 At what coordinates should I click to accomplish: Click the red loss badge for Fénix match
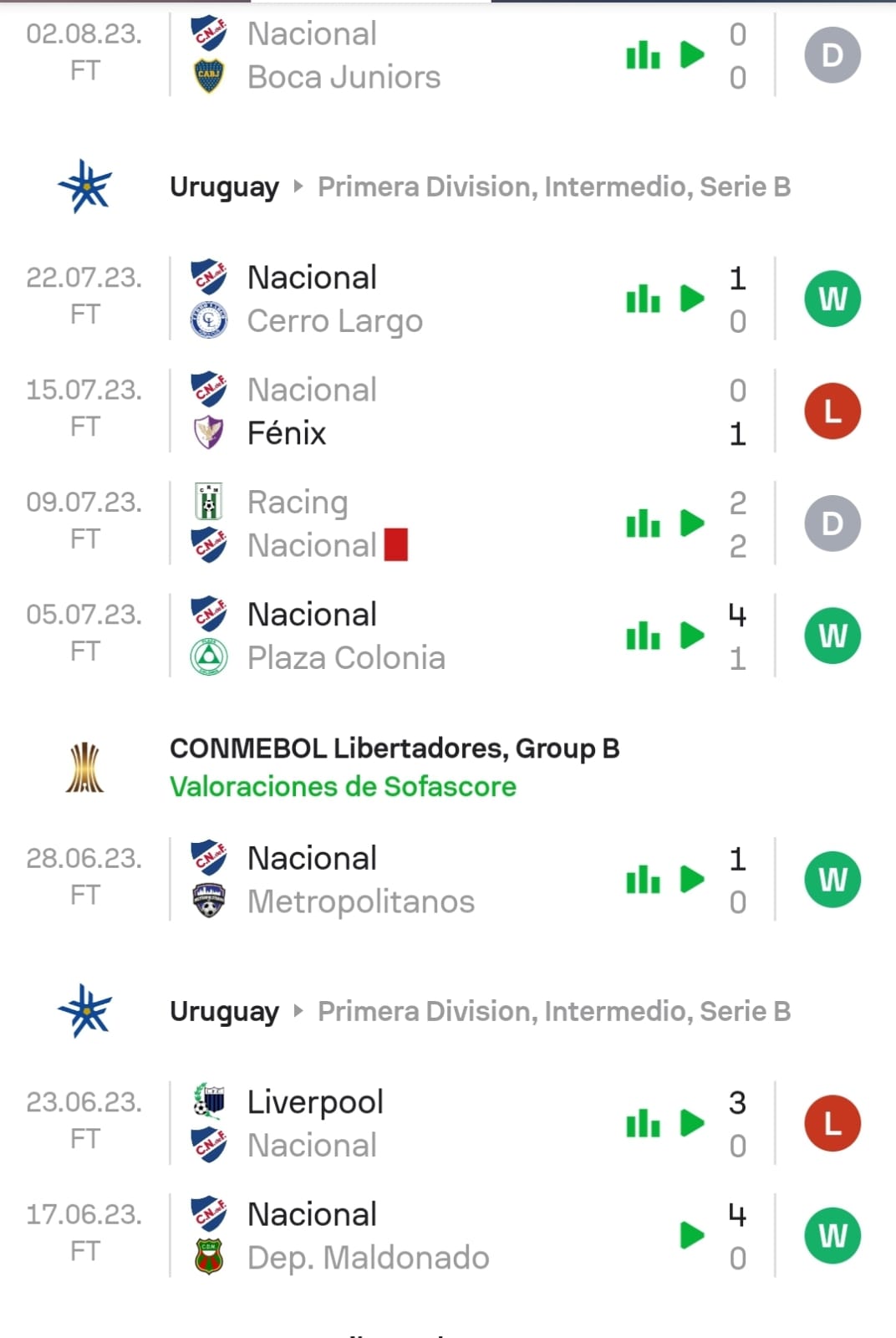832,411
